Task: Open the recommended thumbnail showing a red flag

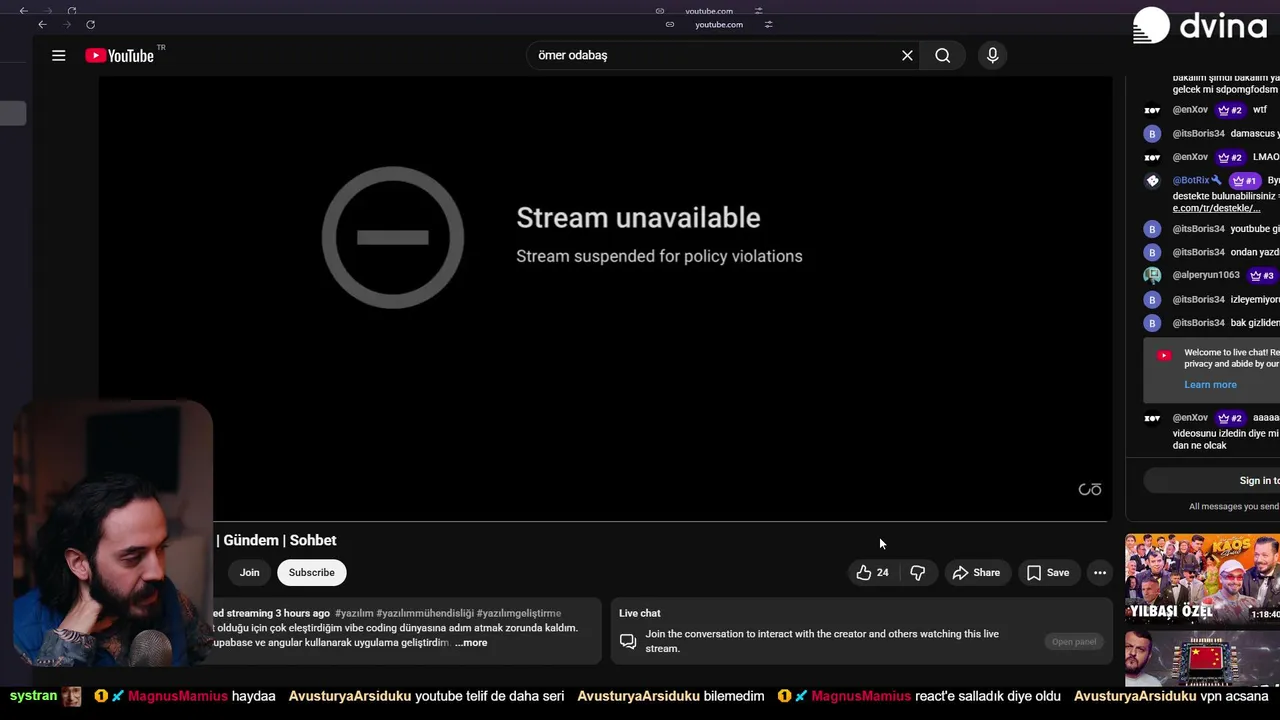Action: pyautogui.click(x=1202, y=658)
